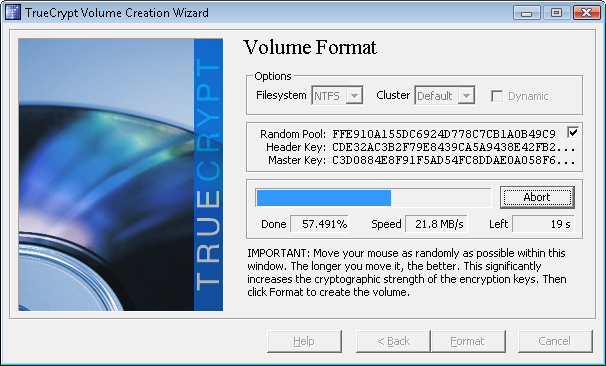The image size is (606, 366).
Task: Toggle the Random Pool display checkbox
Action: click(x=573, y=133)
